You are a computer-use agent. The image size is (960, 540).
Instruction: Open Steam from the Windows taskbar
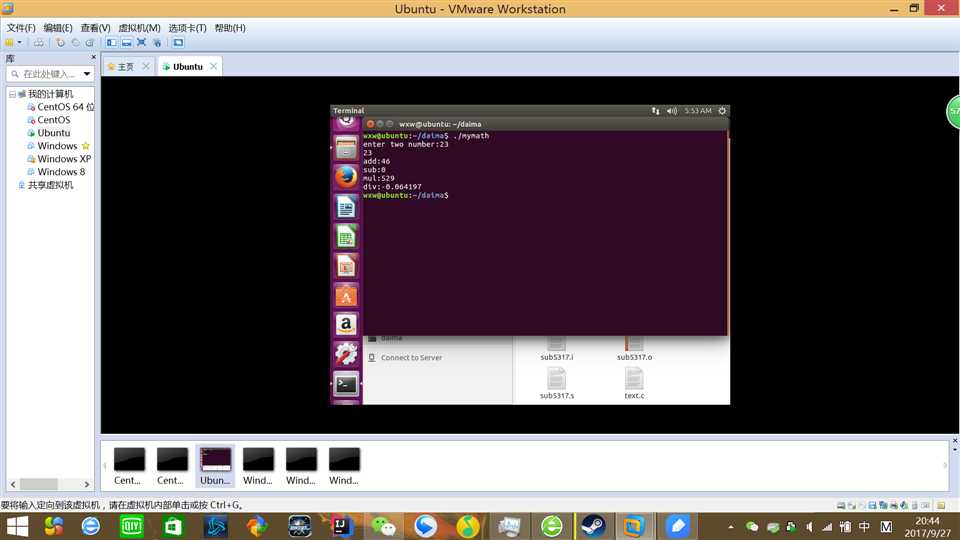click(x=593, y=527)
